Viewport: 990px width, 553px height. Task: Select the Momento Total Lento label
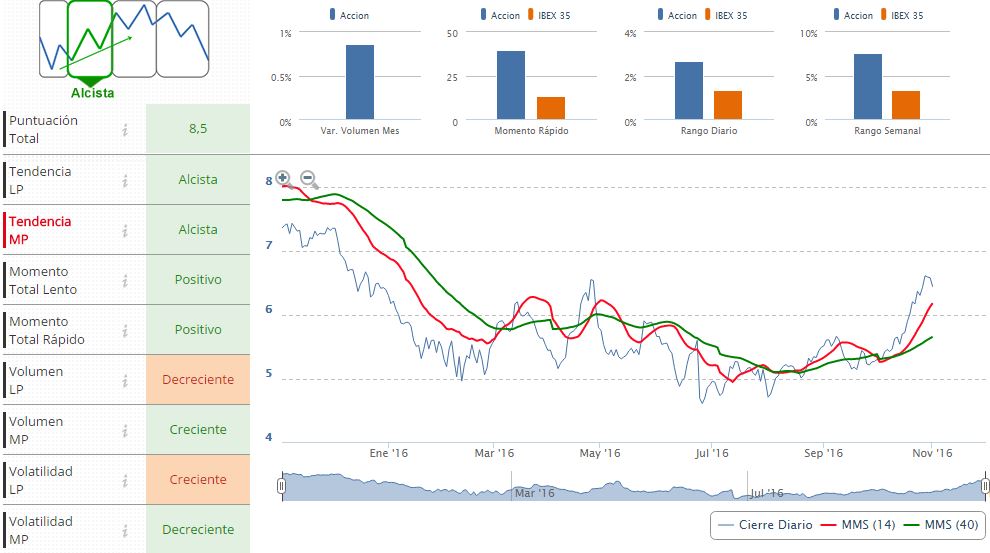click(43, 280)
